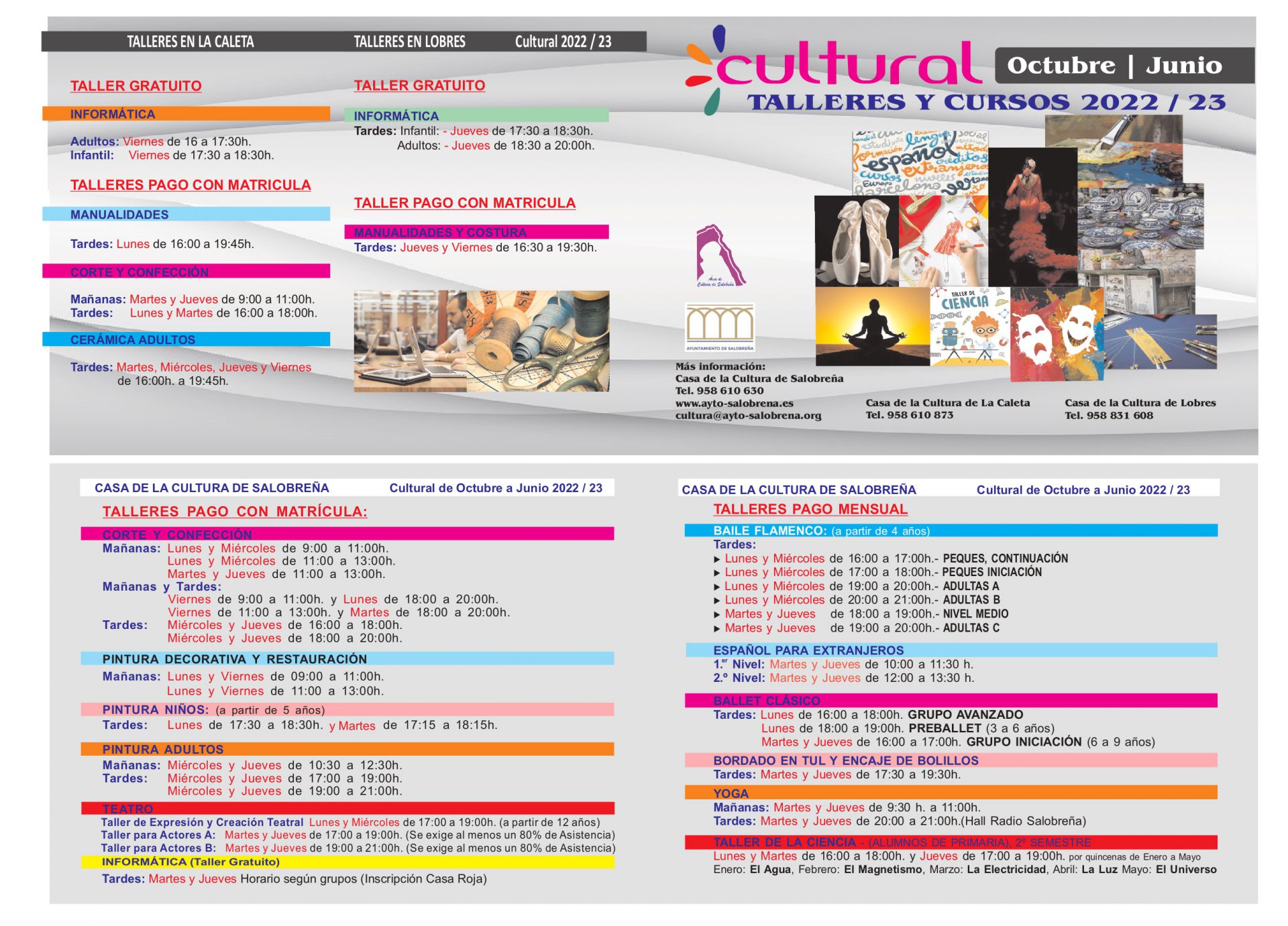Viewport: 1288px width, 926px height.
Task: Click the green INFORMÁTICA bar under Lobres
Action: click(476, 115)
